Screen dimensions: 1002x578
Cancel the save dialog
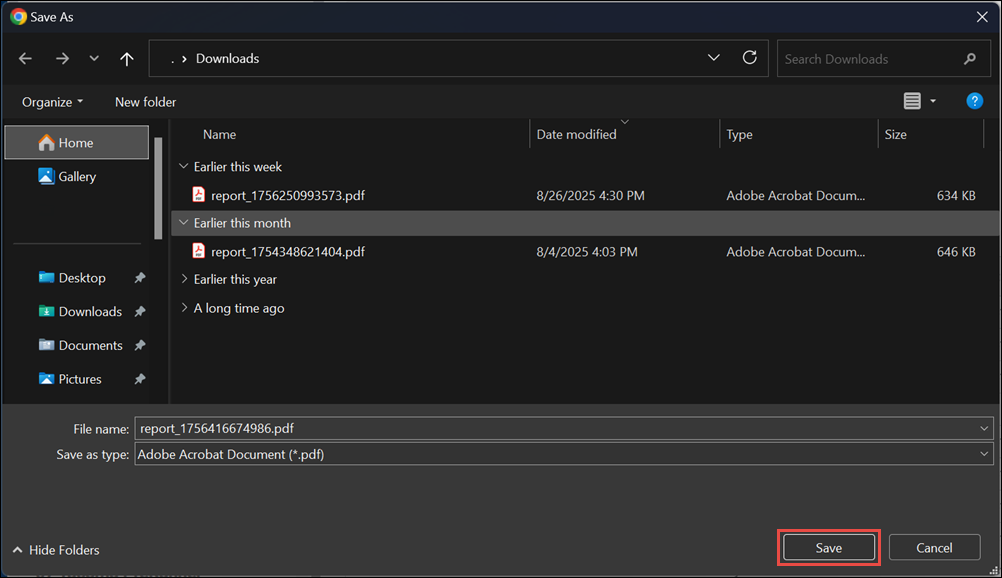934,547
